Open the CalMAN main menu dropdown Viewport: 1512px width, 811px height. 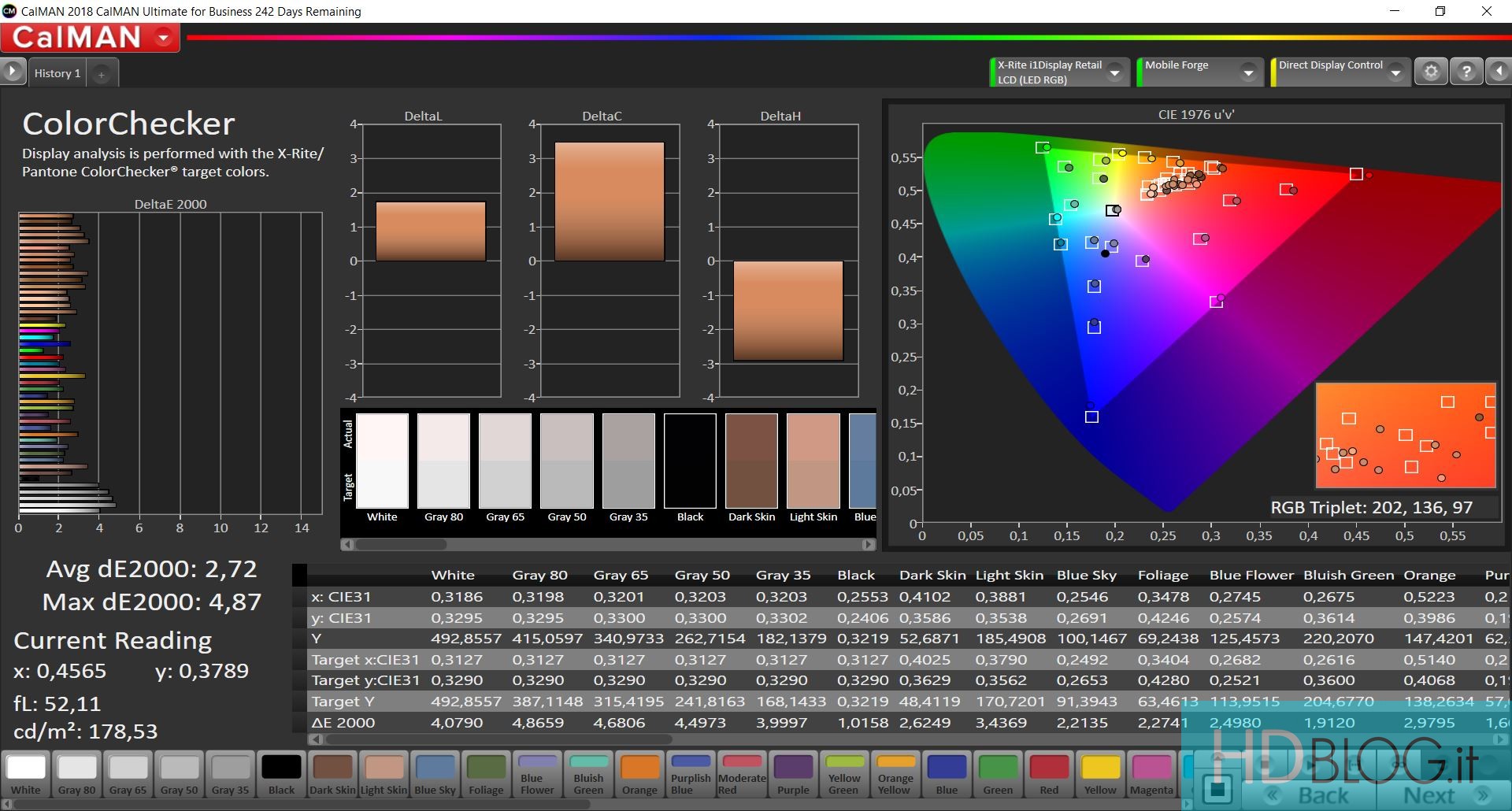[164, 37]
